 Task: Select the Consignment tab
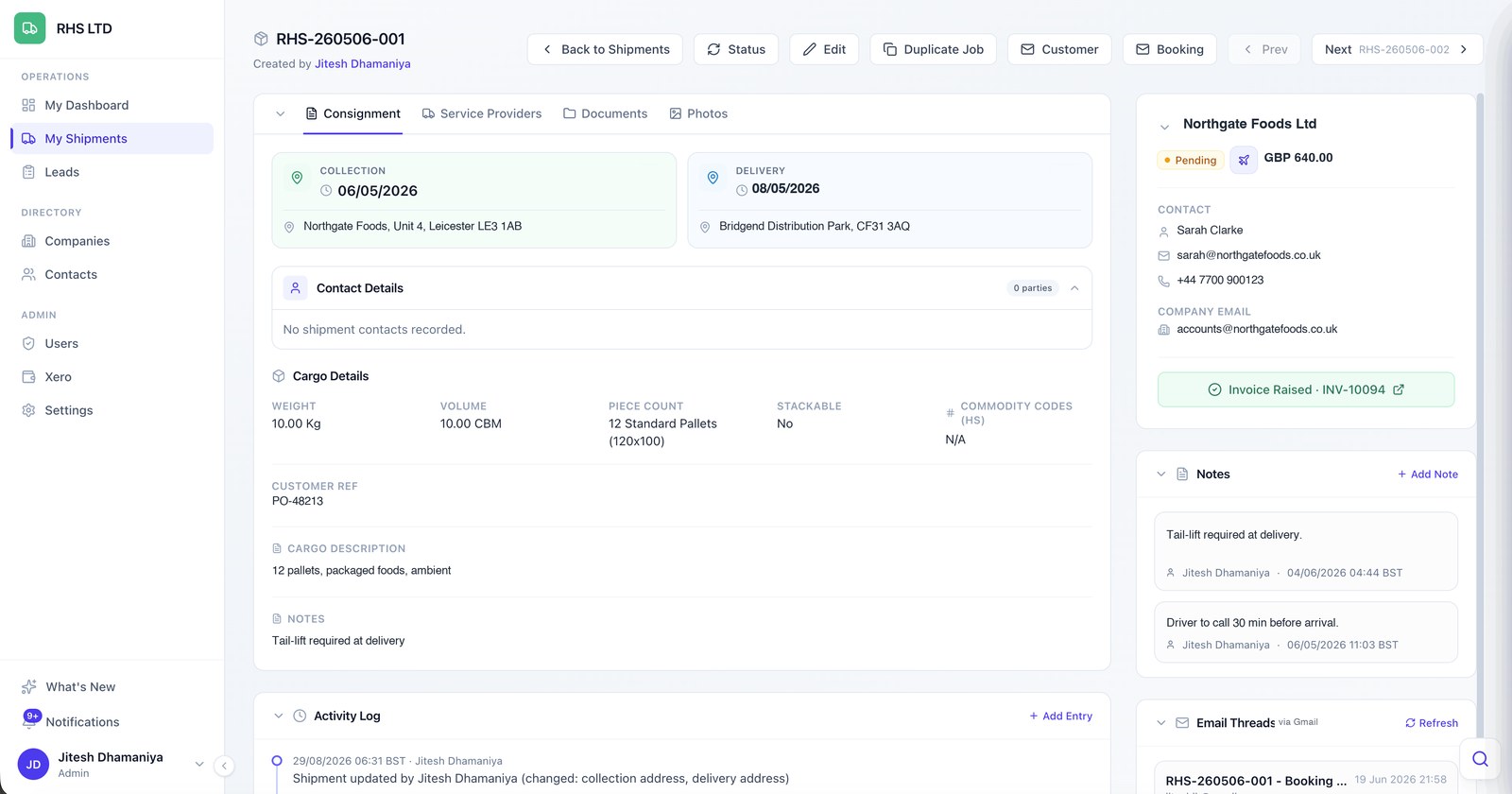click(352, 114)
